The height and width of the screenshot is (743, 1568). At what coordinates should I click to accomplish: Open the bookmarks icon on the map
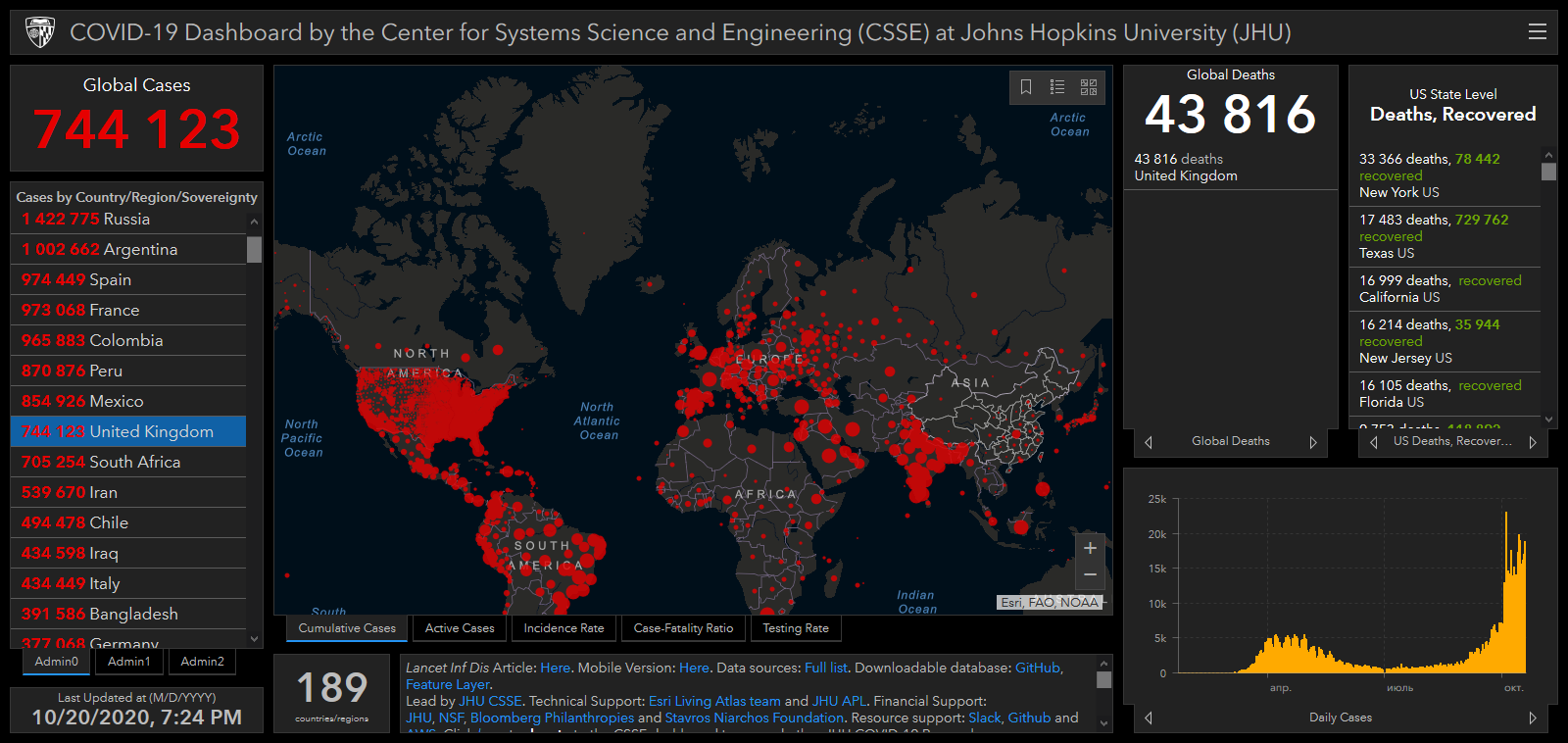tap(1026, 87)
